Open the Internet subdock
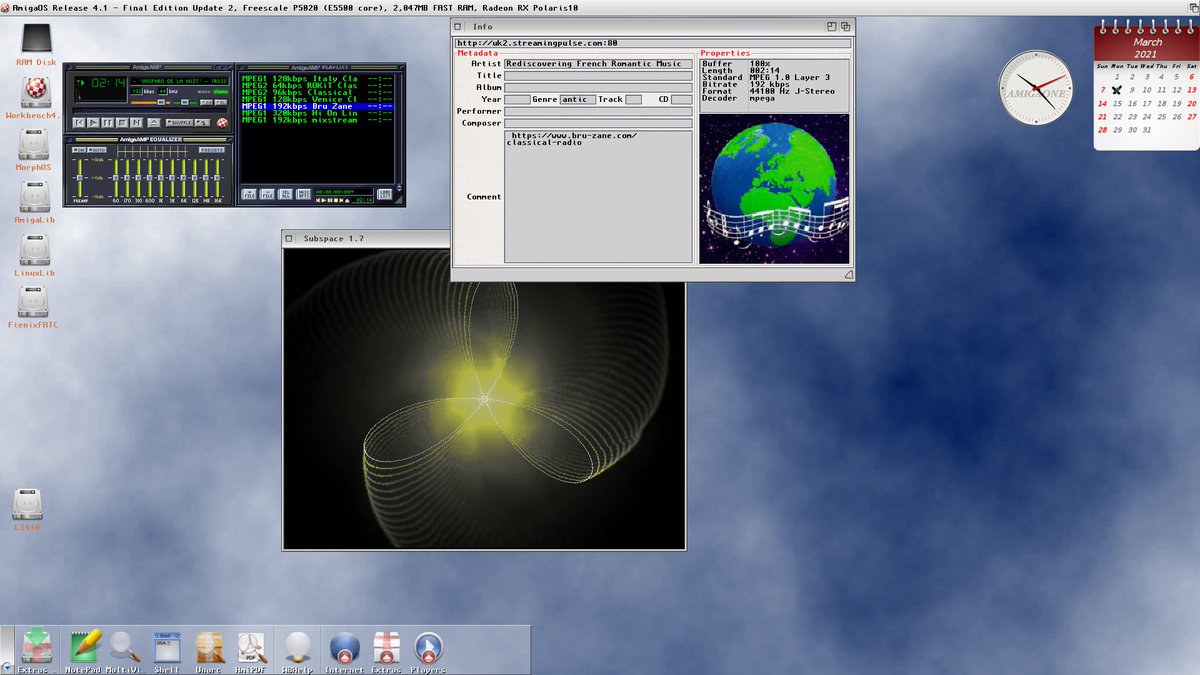The height and width of the screenshot is (675, 1200). (x=345, y=650)
